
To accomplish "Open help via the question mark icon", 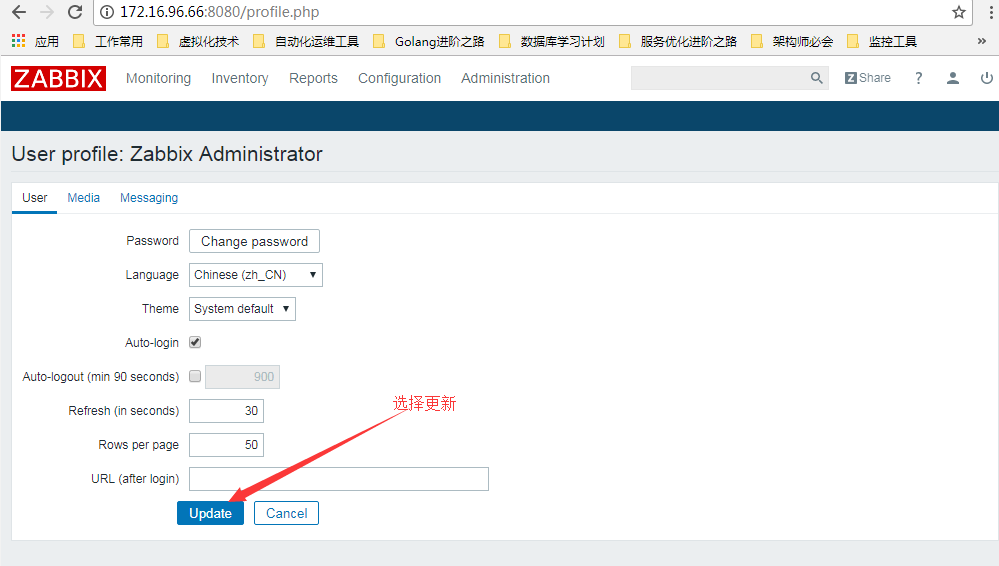I will pyautogui.click(x=918, y=78).
